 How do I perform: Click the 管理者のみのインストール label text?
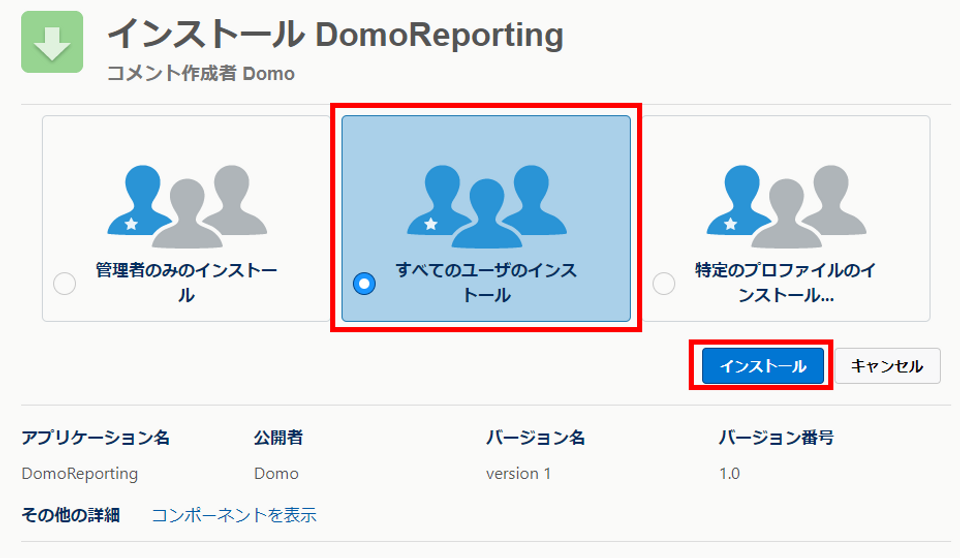click(x=186, y=282)
